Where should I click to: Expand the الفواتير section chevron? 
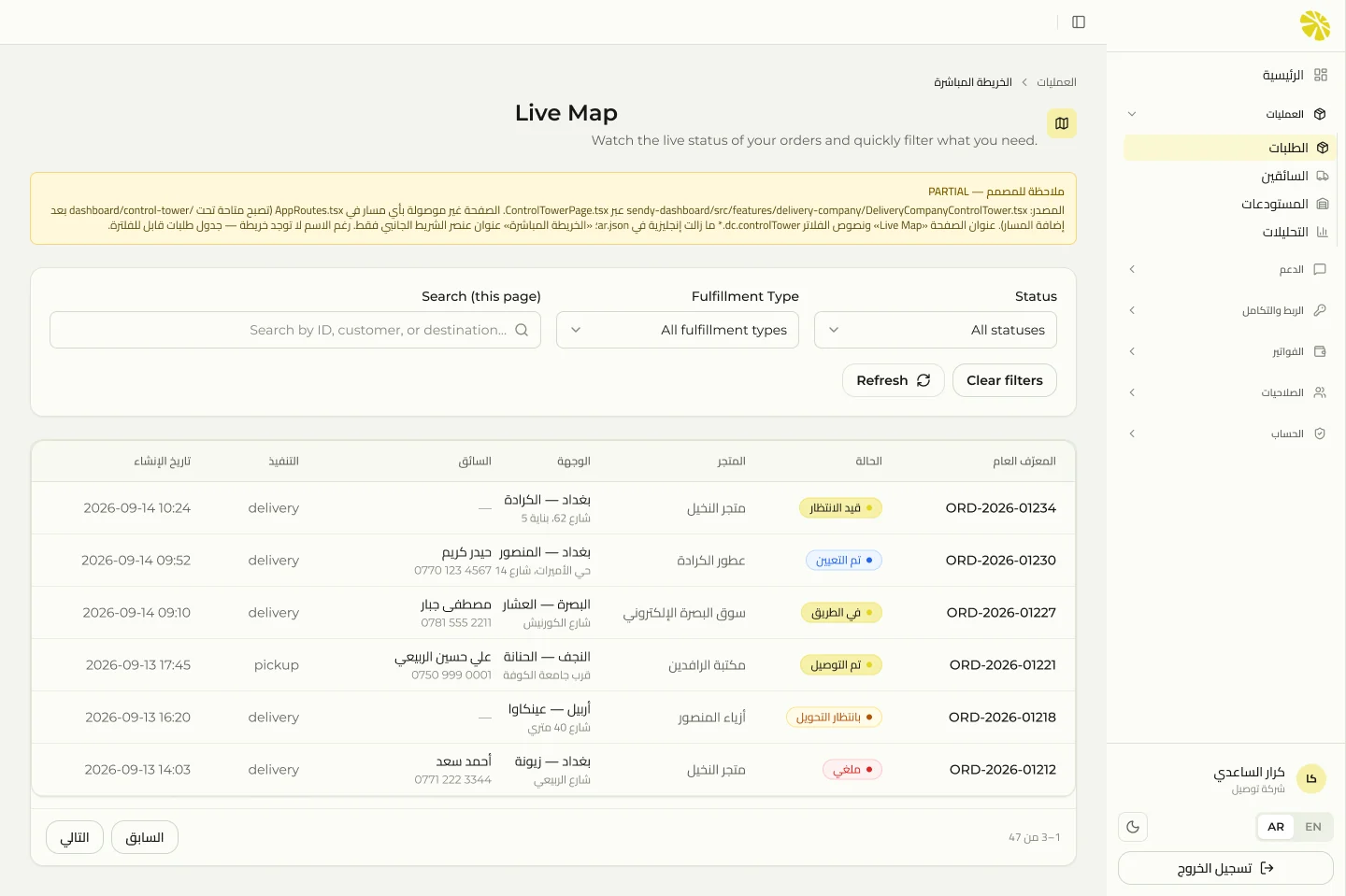click(x=1132, y=351)
